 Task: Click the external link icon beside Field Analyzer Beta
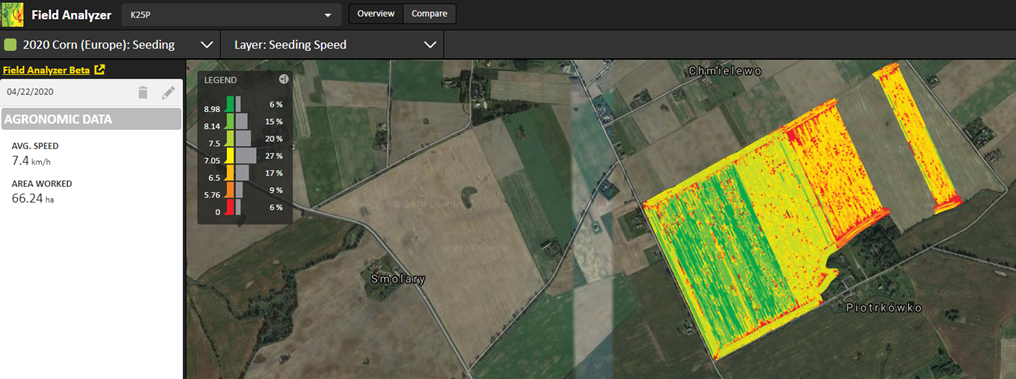click(99, 70)
